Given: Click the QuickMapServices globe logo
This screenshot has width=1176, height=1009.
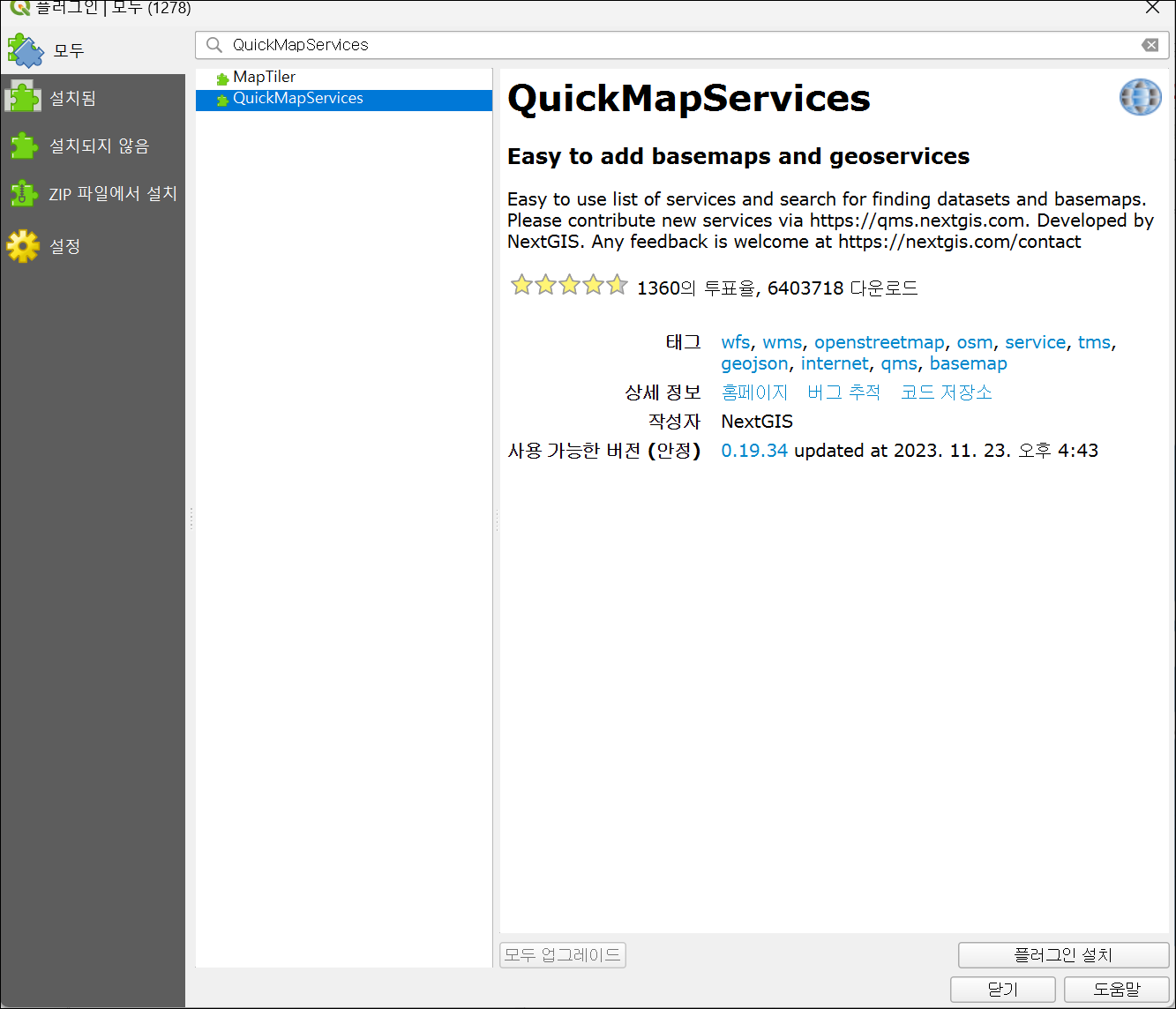Looking at the screenshot, I should coord(1141,97).
